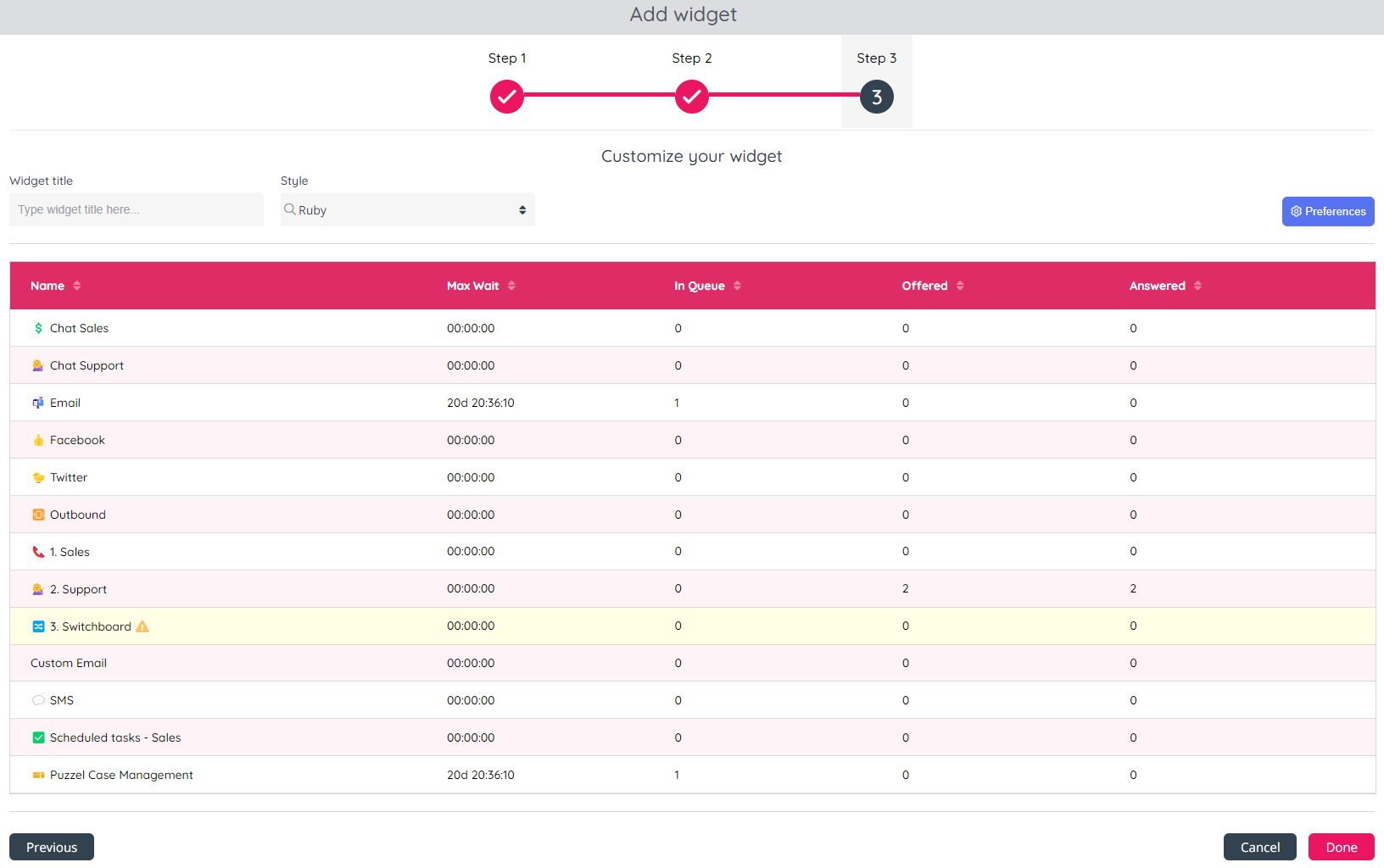
Task: Click the red phone icon beside 1. Sales
Action: pos(38,552)
